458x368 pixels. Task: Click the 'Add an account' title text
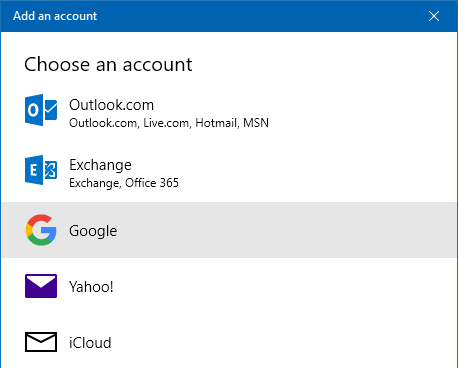coord(55,16)
